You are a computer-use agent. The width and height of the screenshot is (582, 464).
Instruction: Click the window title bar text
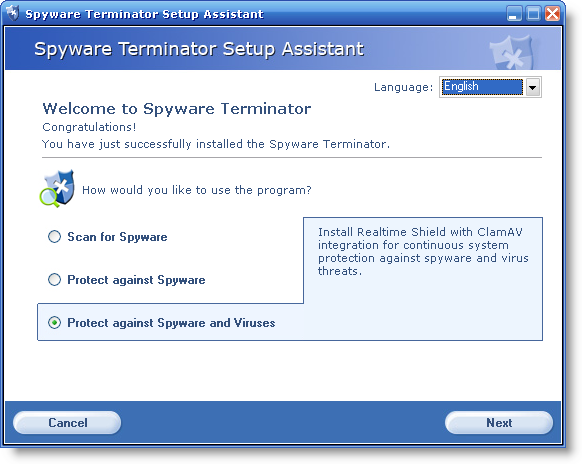click(144, 14)
